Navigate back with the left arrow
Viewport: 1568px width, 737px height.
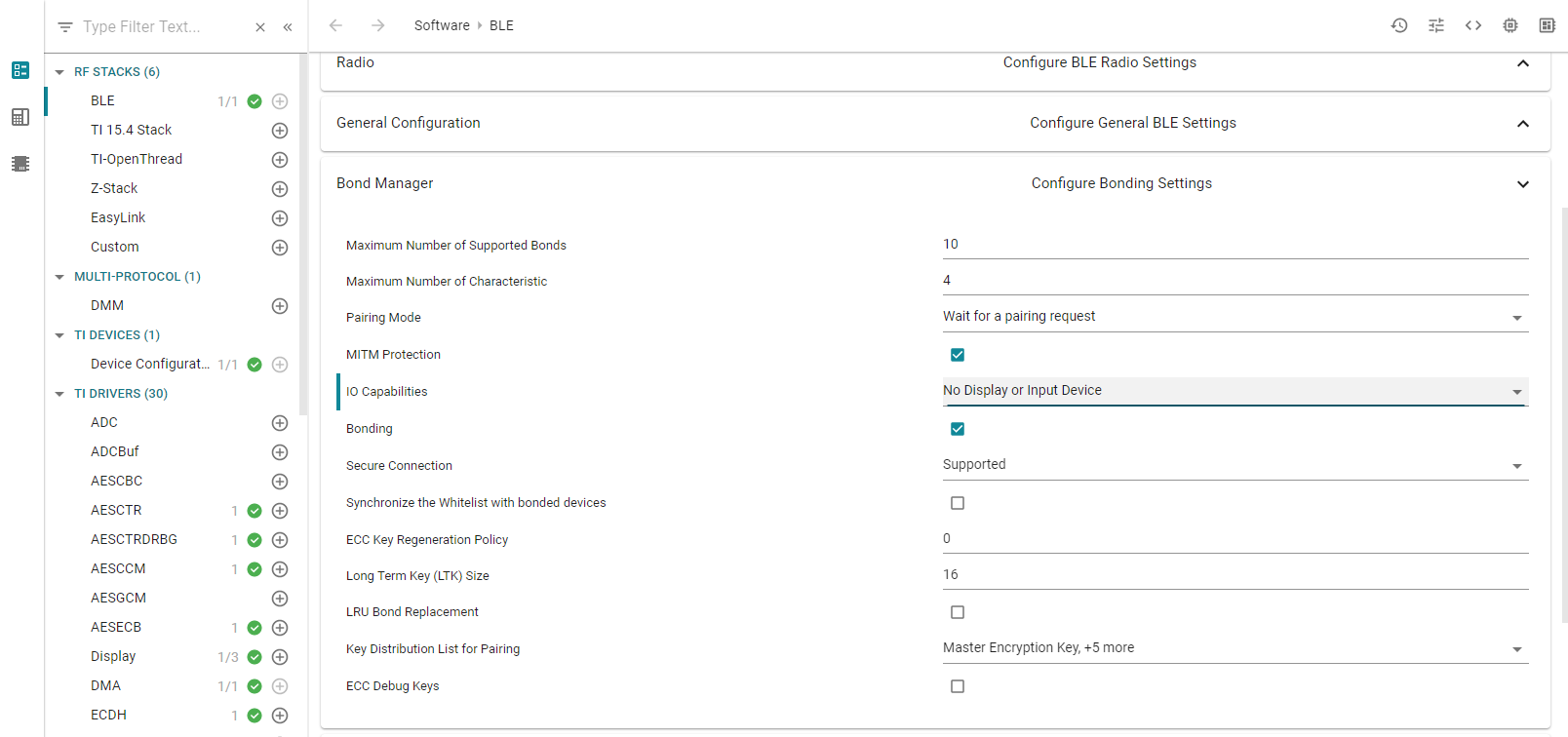pos(336,25)
